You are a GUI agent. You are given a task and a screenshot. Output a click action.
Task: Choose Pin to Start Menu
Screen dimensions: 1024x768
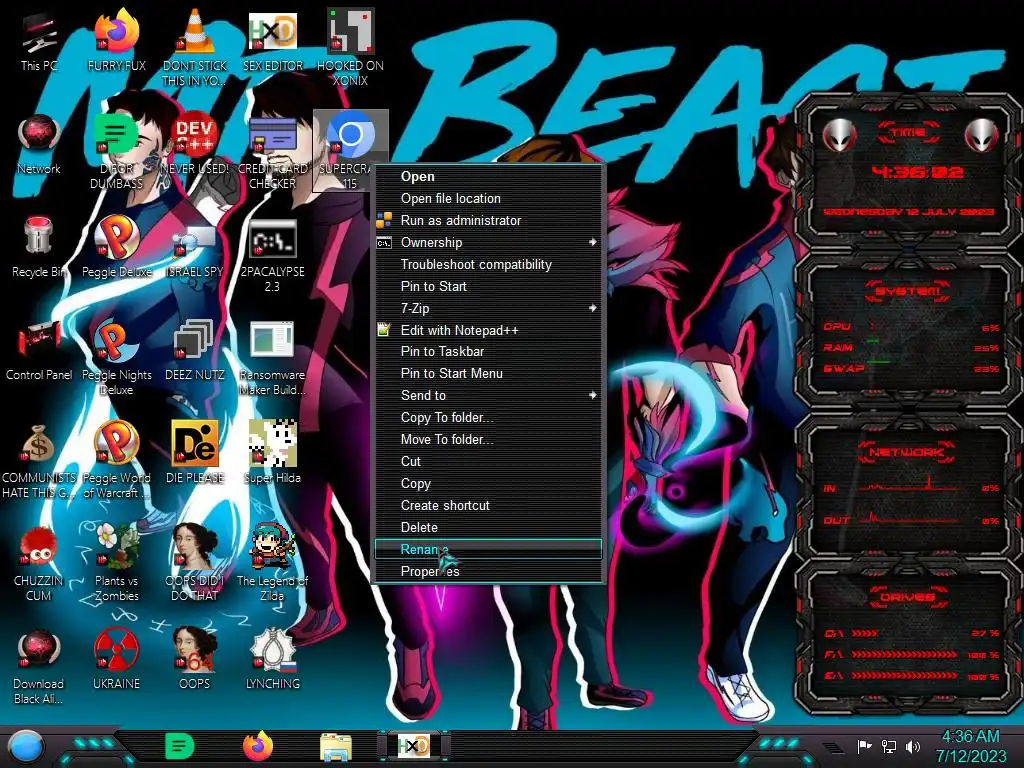pyautogui.click(x=488, y=374)
